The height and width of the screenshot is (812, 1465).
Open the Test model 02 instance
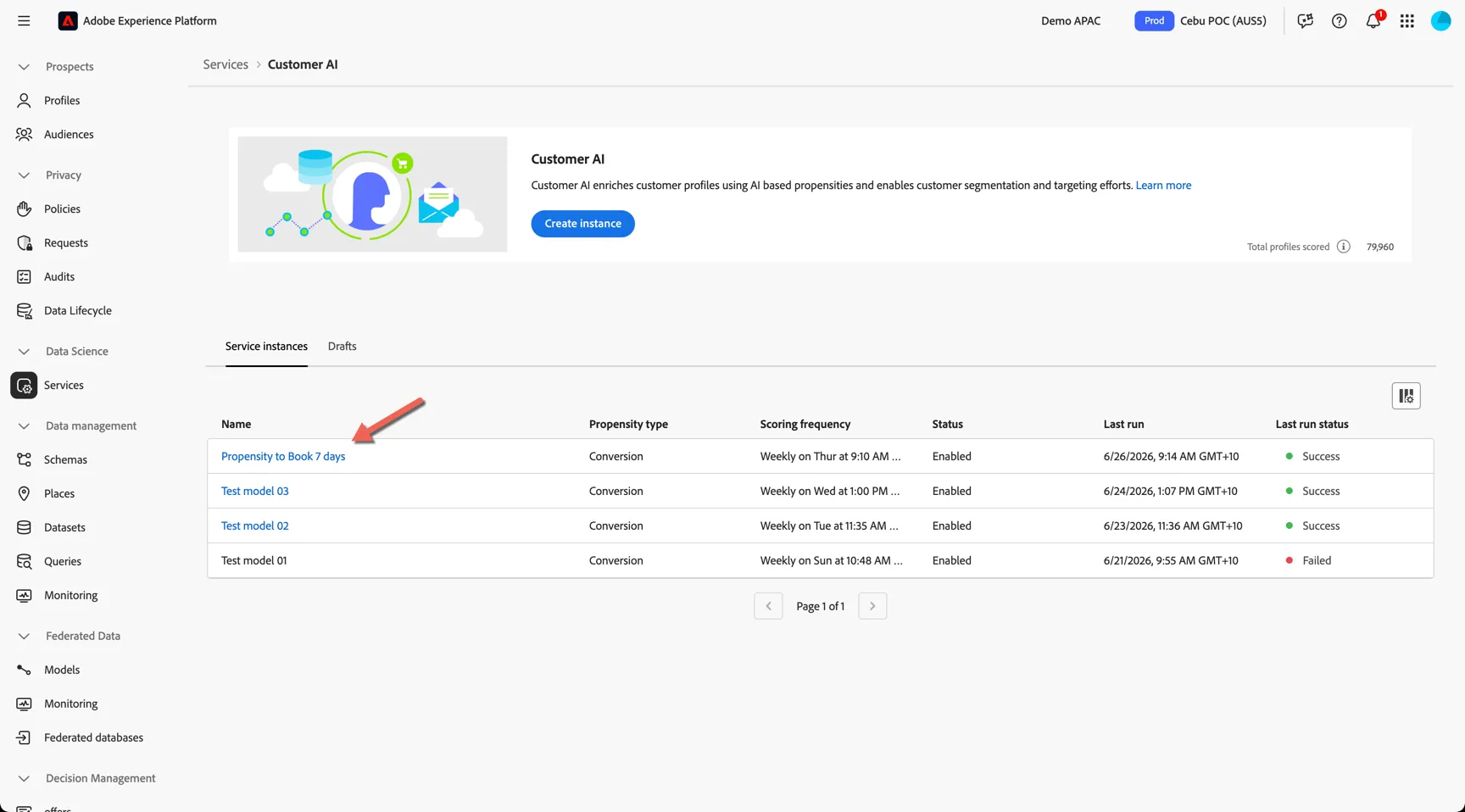[x=254, y=526]
